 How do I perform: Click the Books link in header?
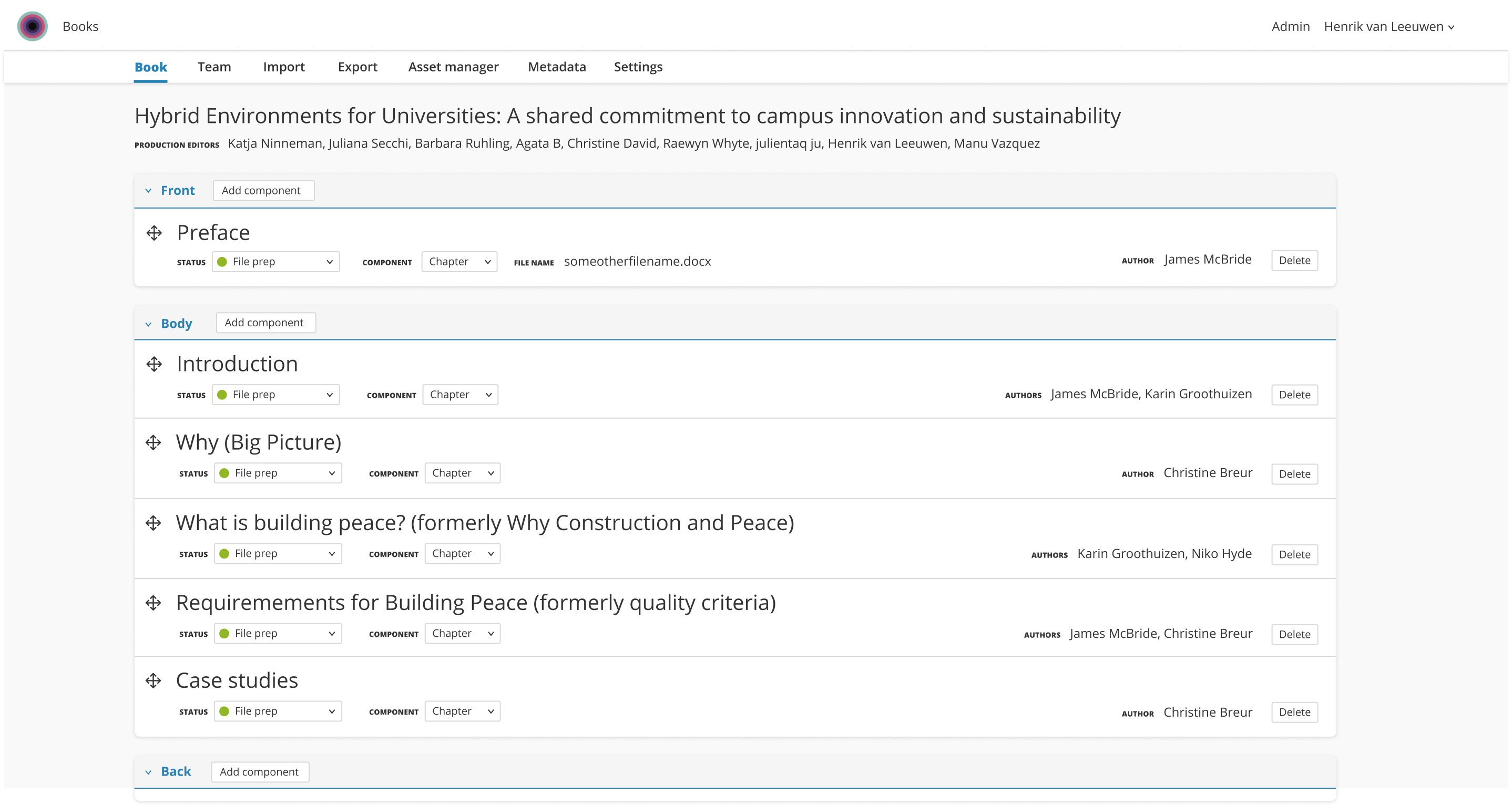click(x=80, y=26)
